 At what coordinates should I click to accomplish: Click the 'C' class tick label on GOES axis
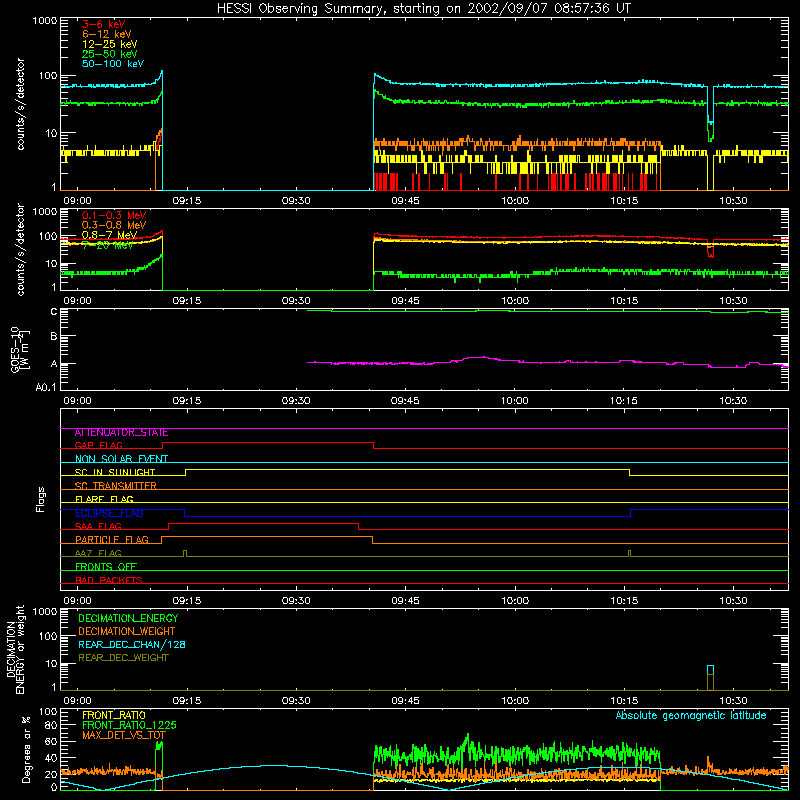pos(54,311)
